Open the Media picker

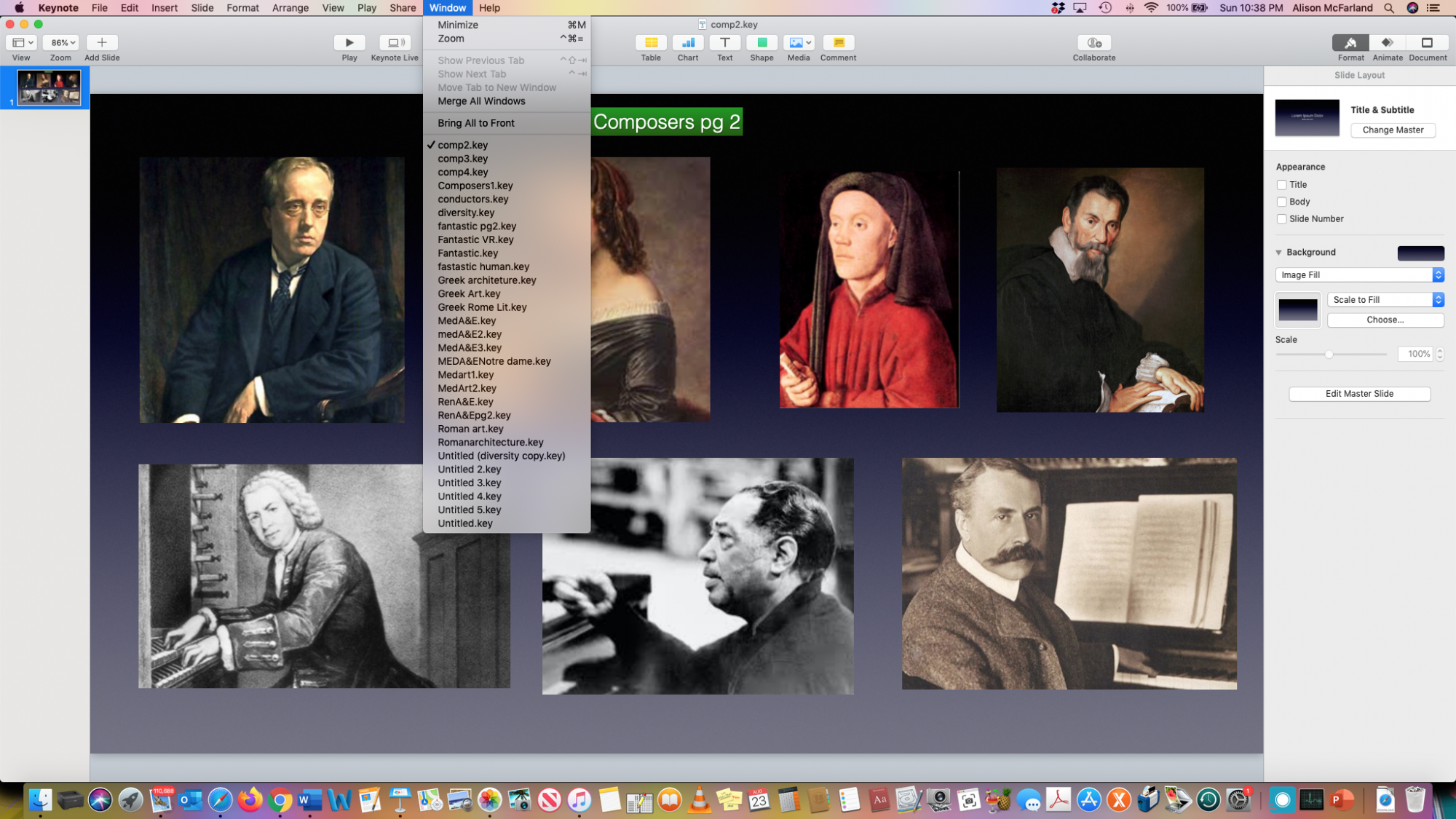click(x=799, y=42)
